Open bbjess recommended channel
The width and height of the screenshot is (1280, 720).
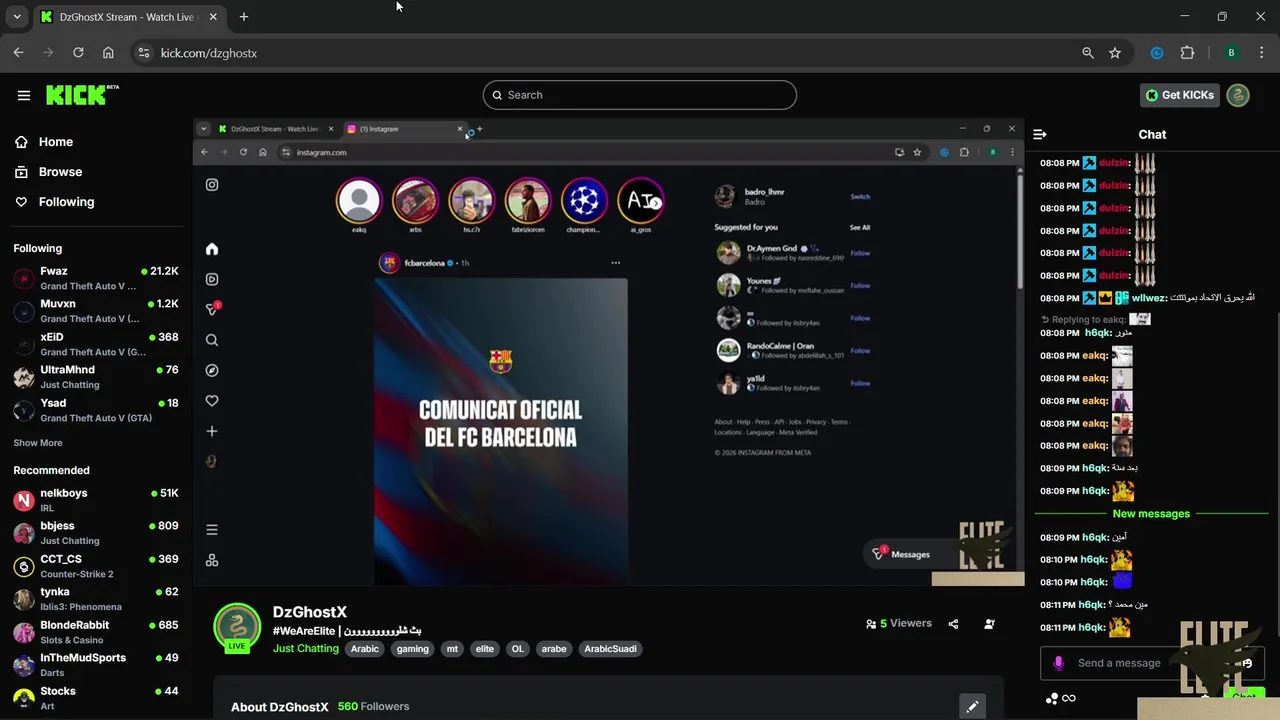click(97, 533)
